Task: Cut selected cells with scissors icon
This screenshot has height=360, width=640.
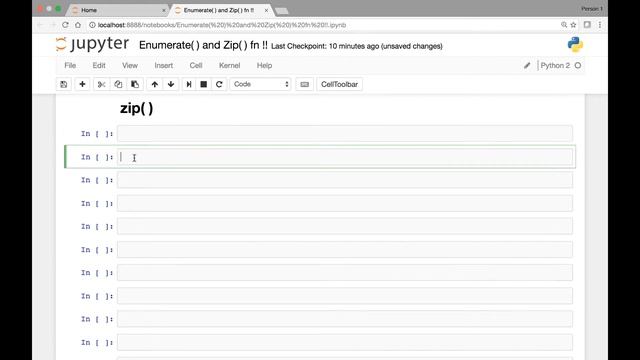Action: (x=101, y=84)
